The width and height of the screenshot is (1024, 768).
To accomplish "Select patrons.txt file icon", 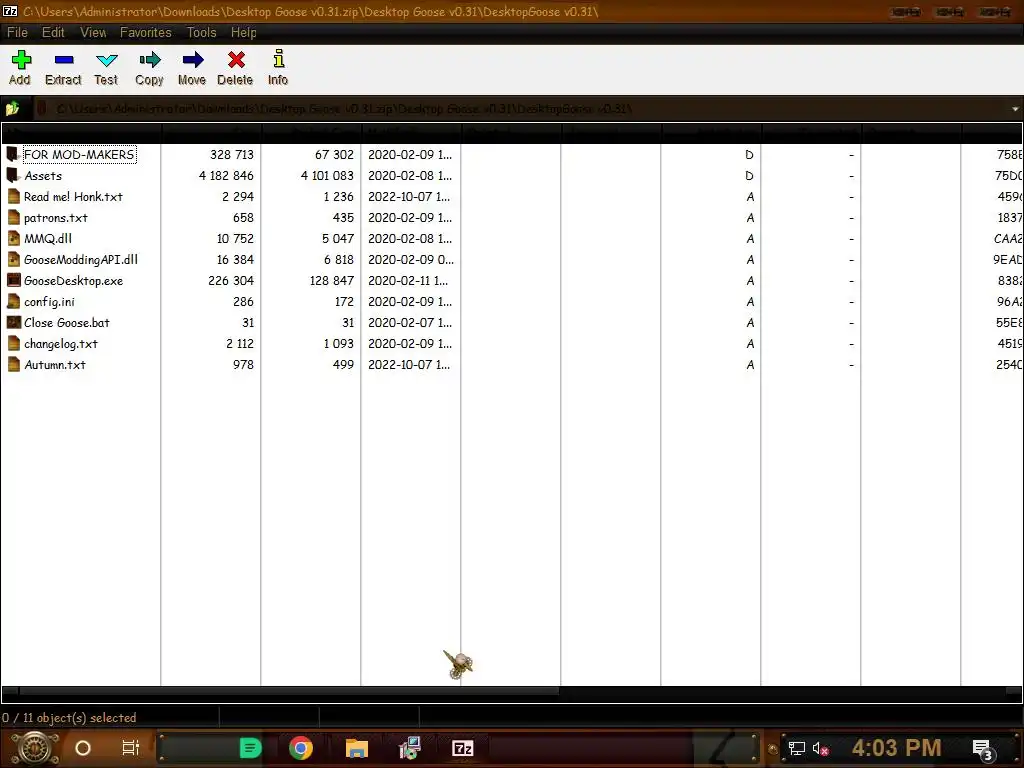I will click(14, 217).
